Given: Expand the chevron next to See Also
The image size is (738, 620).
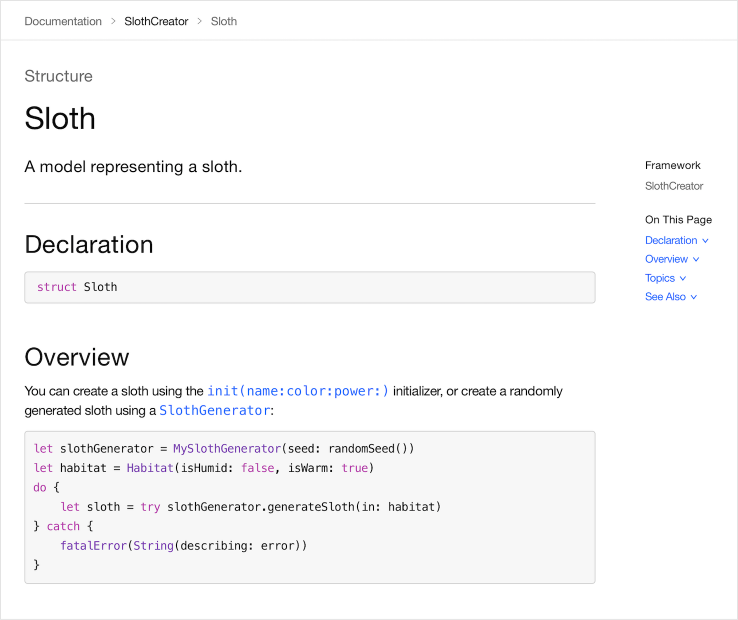Looking at the screenshot, I should pos(694,298).
